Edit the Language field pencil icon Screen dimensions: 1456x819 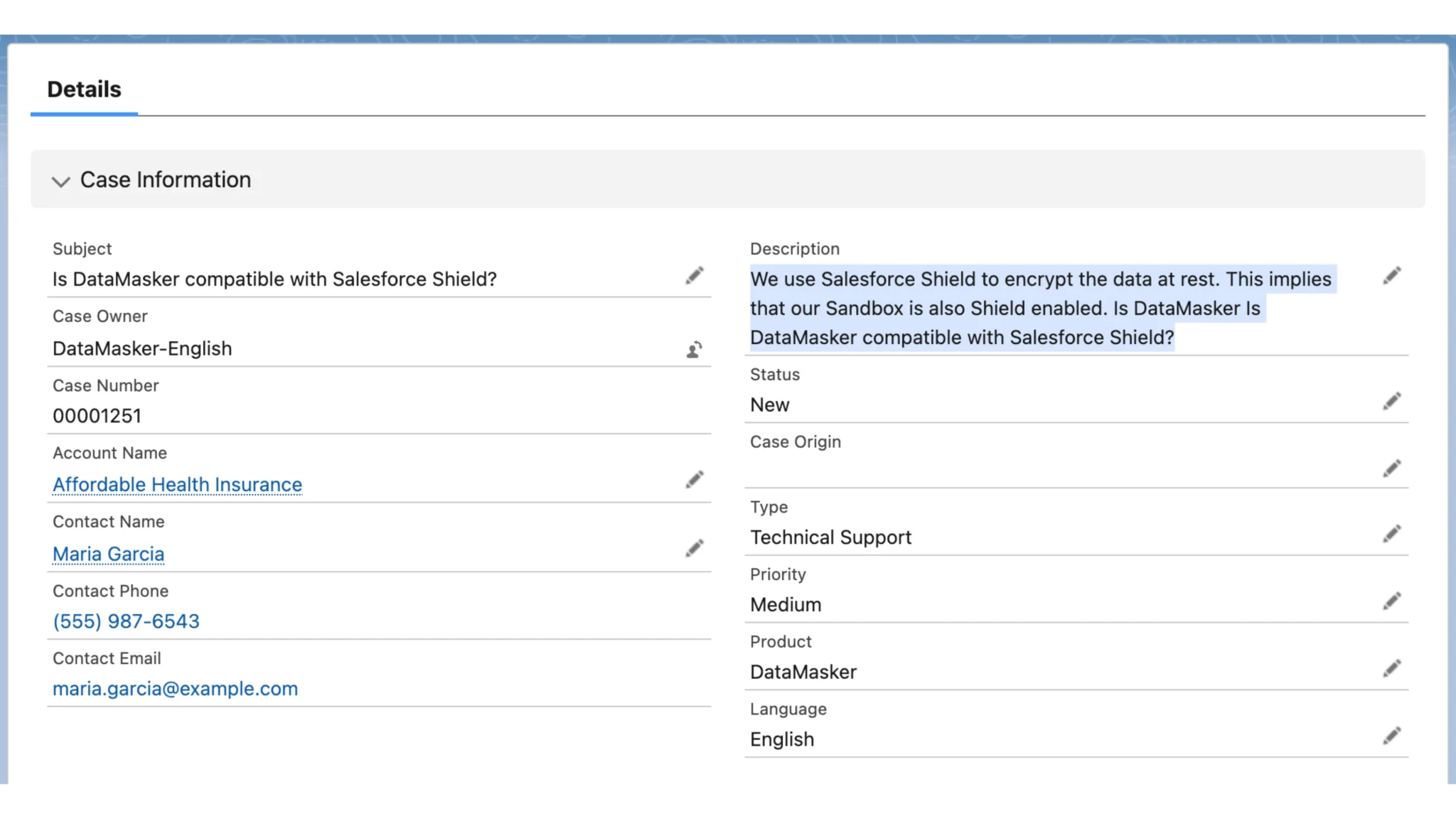(x=1392, y=735)
